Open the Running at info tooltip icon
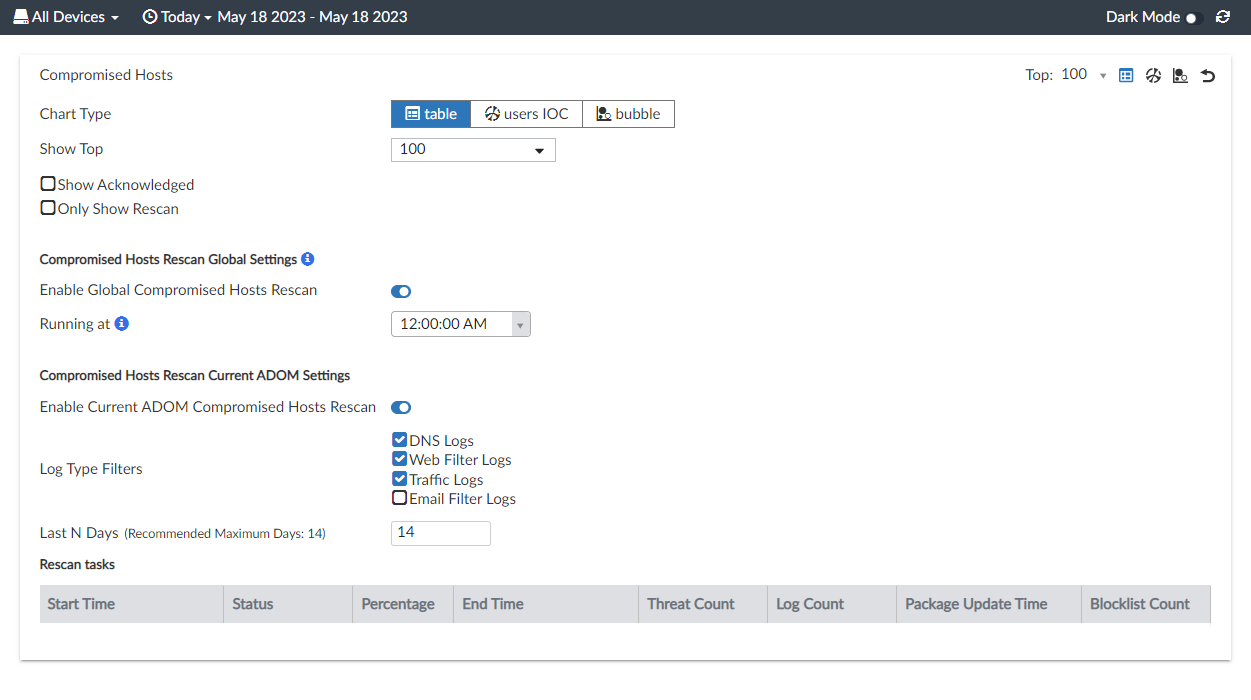 [121, 323]
